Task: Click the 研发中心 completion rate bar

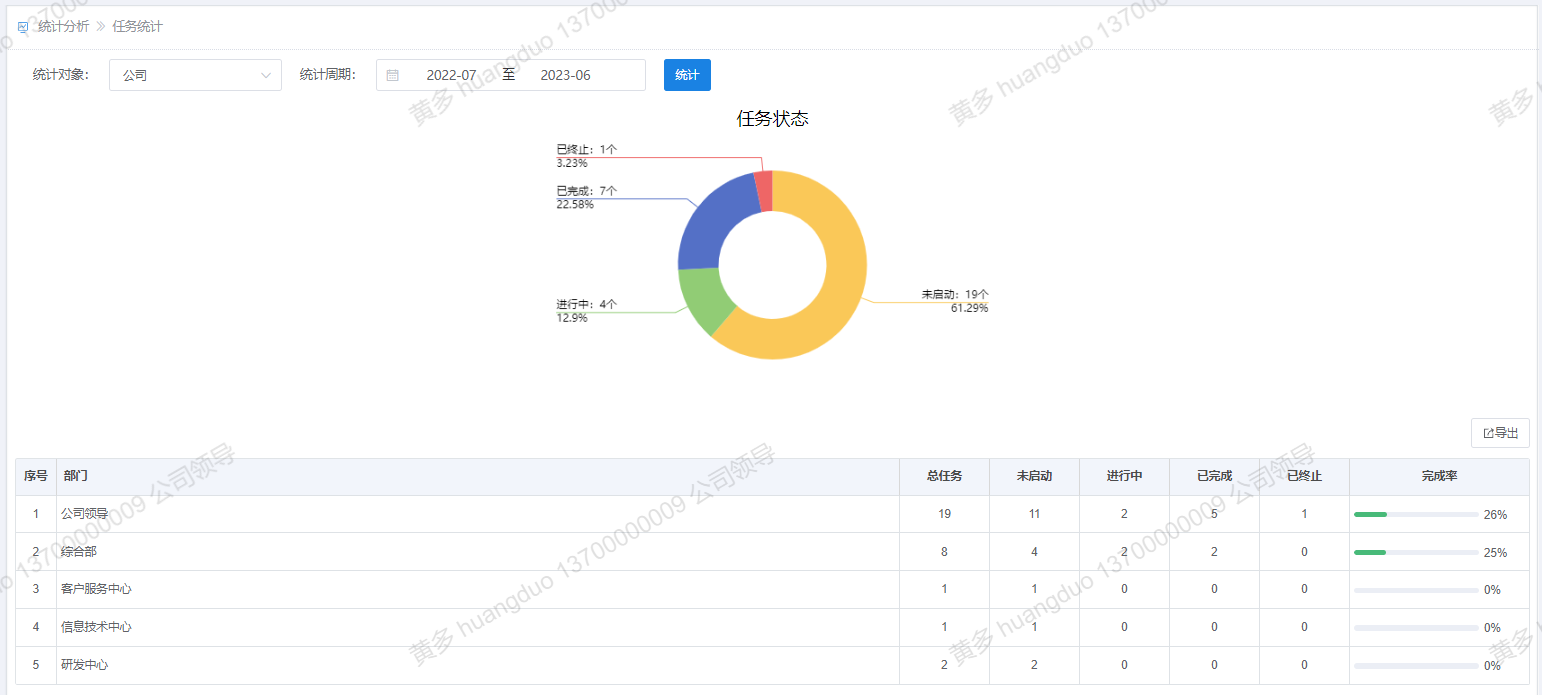Action: coord(1416,666)
